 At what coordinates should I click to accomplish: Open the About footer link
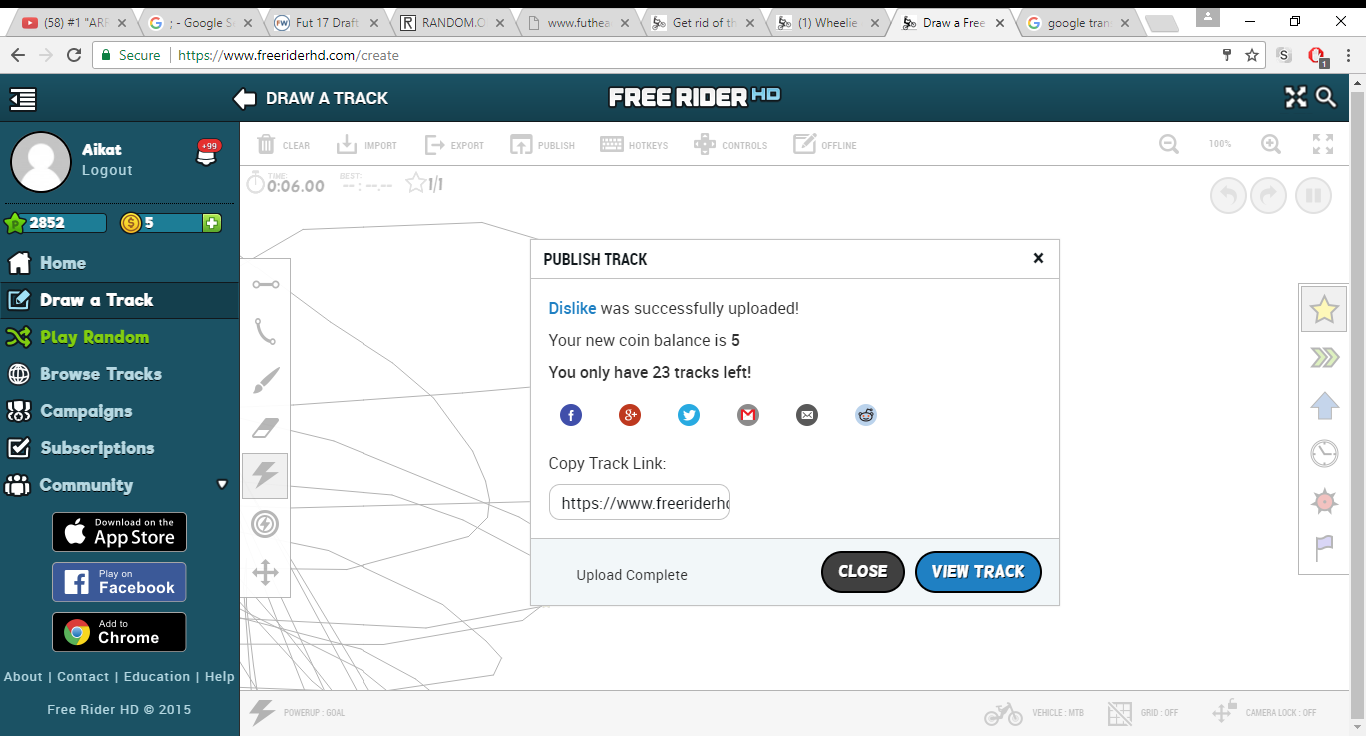[23, 676]
